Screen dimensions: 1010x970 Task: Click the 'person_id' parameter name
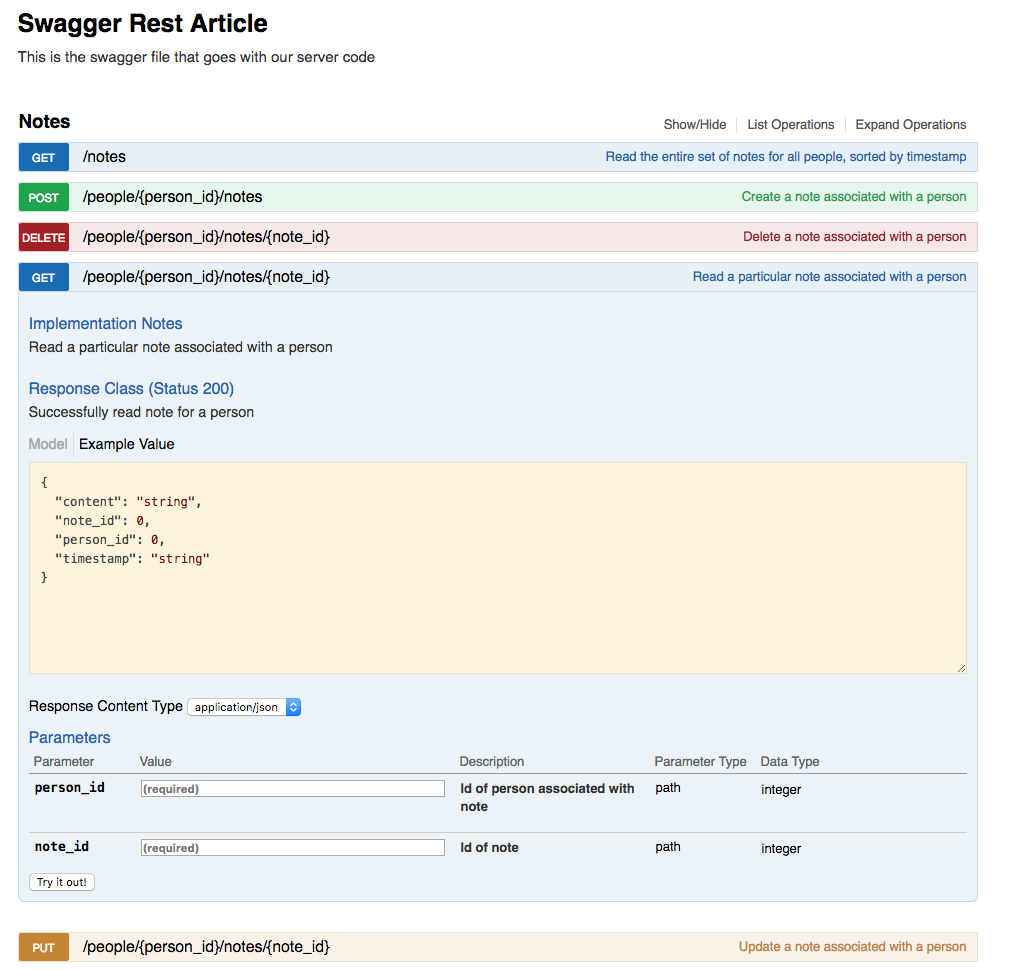coord(70,788)
